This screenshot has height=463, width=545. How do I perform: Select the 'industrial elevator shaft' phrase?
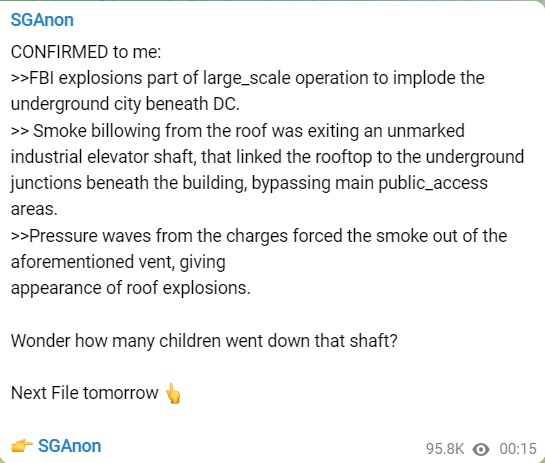pos(102,157)
